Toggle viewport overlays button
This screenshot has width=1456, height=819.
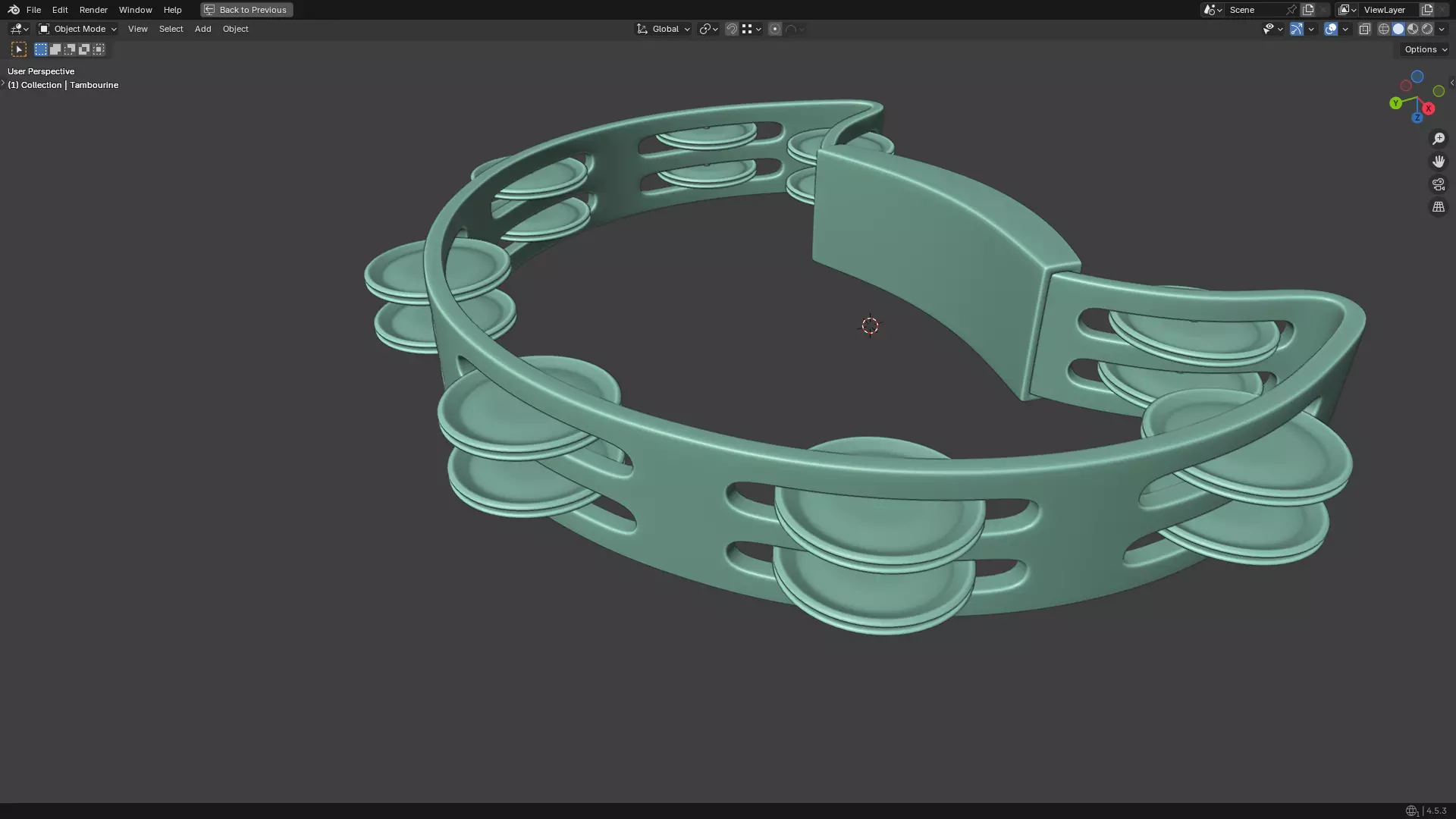coord(1331,29)
